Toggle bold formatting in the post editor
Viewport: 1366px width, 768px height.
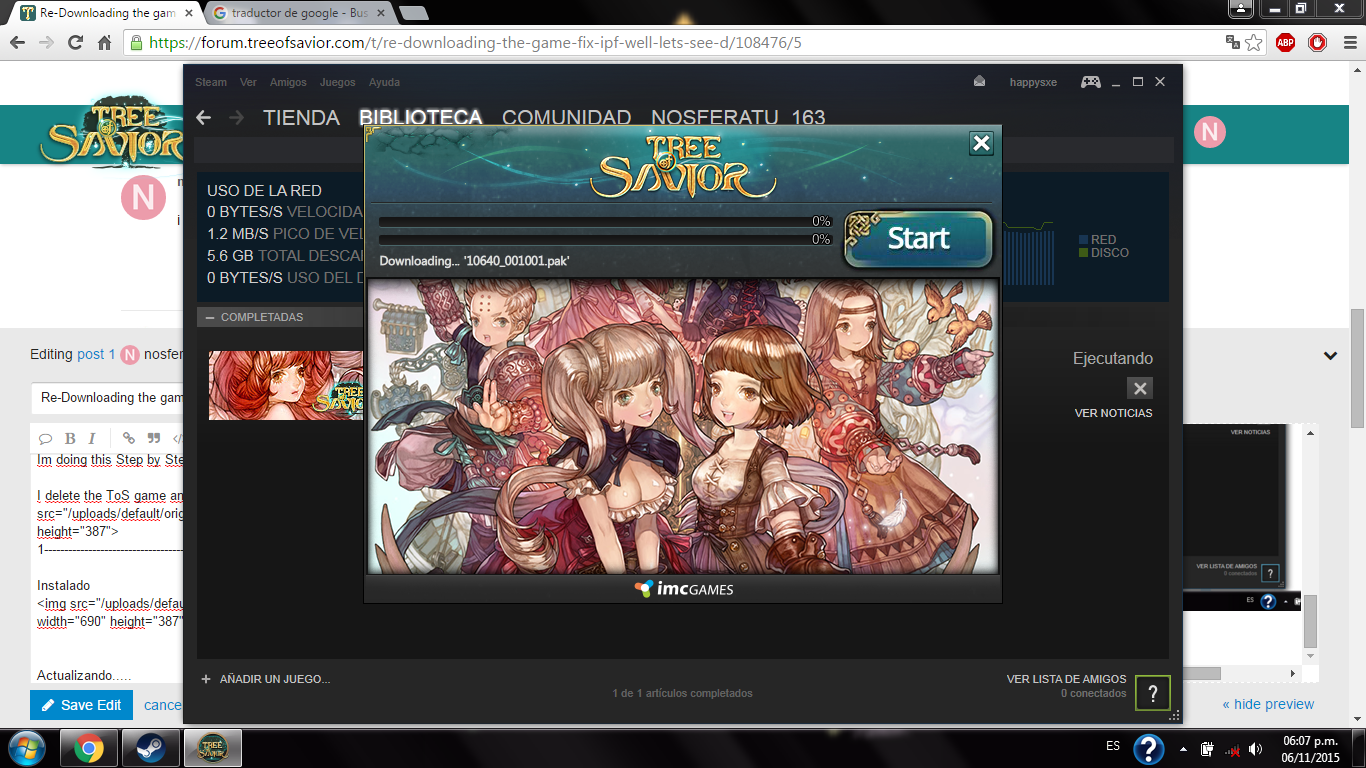(x=70, y=438)
